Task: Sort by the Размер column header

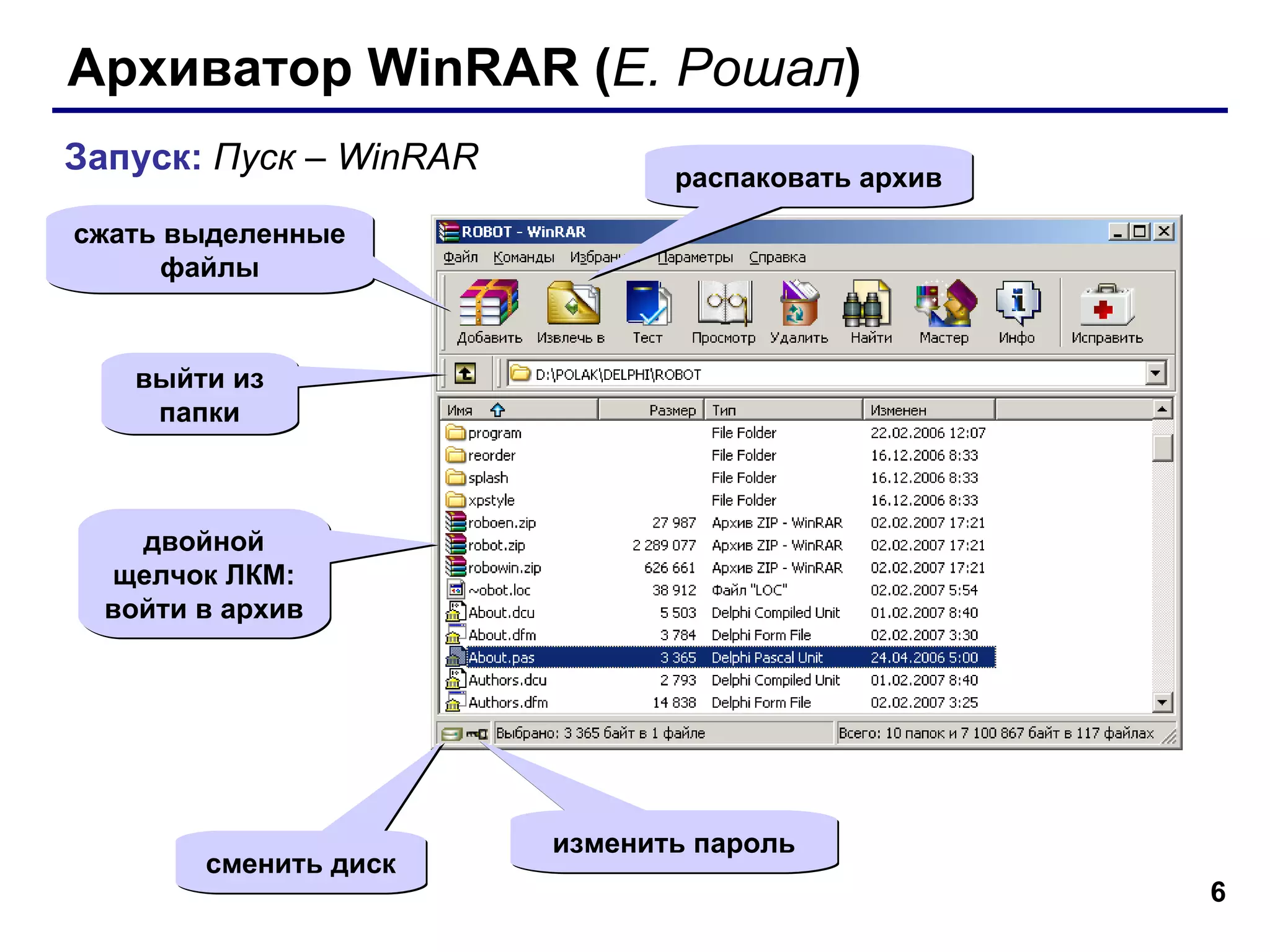Action: 651,410
